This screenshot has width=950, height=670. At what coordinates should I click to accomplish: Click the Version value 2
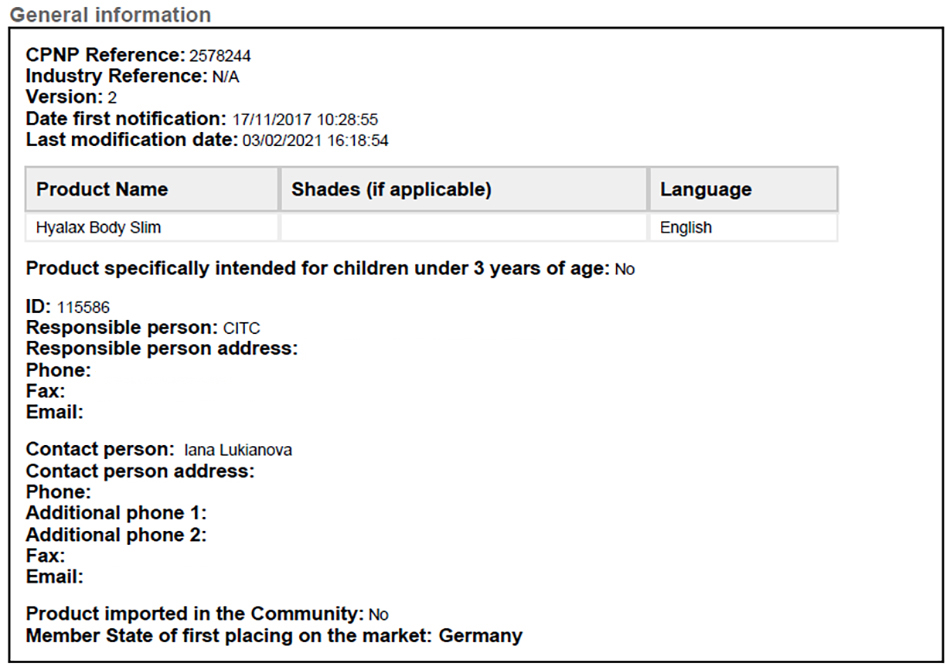point(112,98)
